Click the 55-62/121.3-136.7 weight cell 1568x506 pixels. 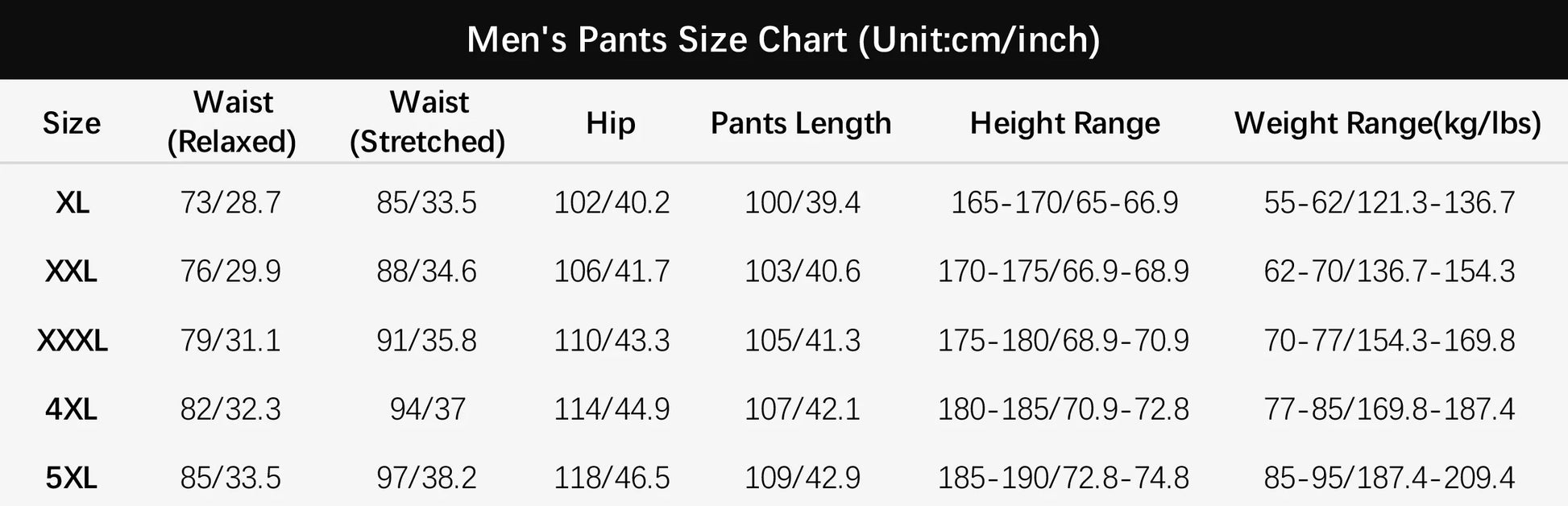pos(1390,202)
